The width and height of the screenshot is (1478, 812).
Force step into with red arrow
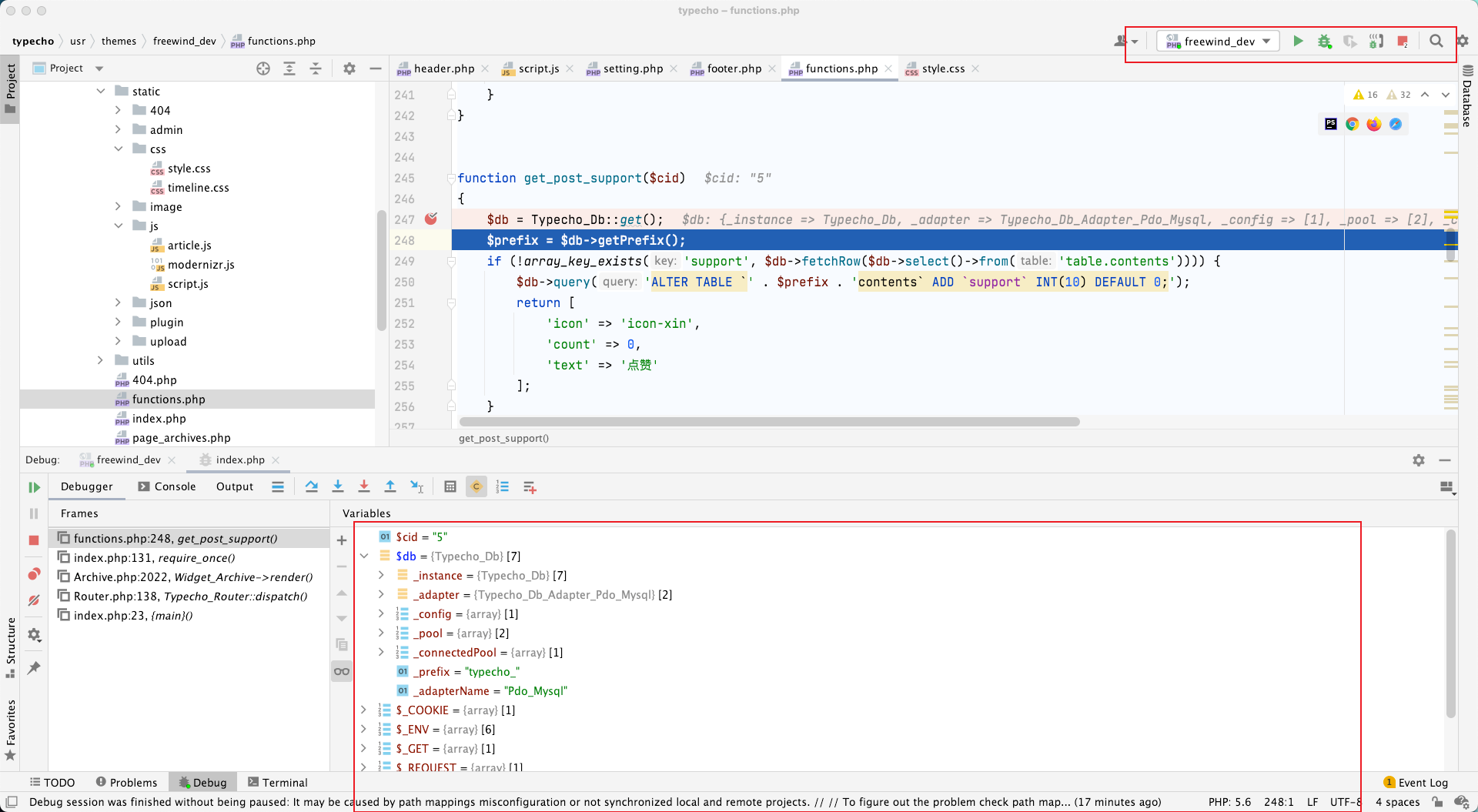coord(364,486)
